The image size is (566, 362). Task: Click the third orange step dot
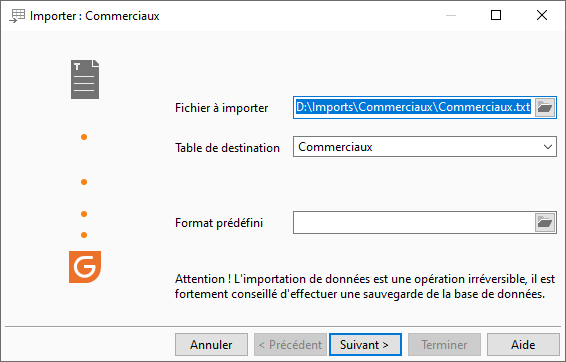click(x=84, y=214)
